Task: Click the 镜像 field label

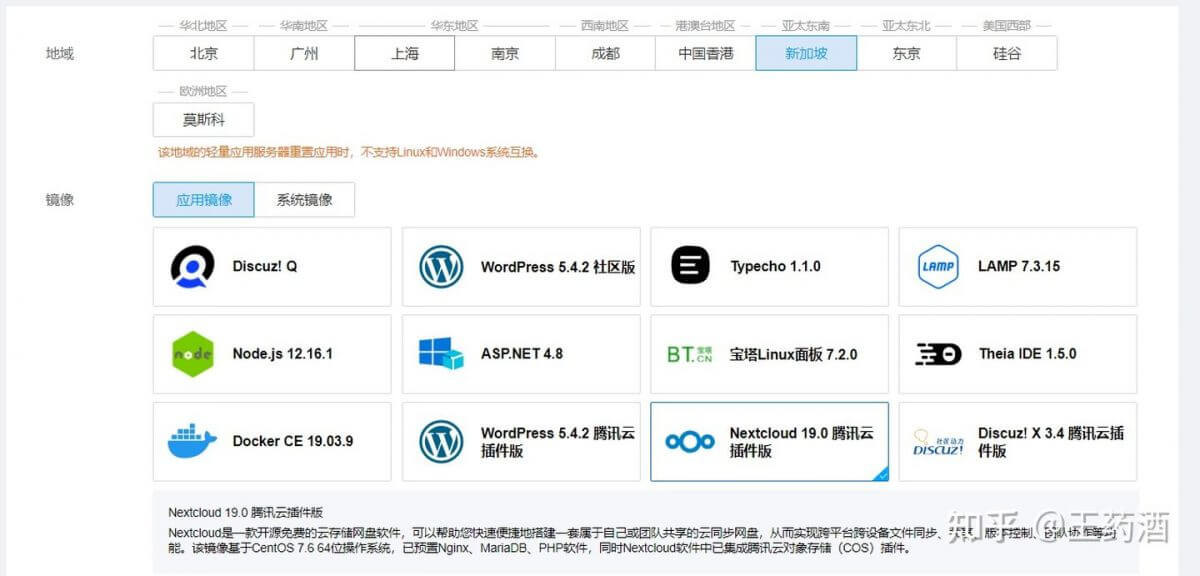Action: pyautogui.click(x=60, y=199)
